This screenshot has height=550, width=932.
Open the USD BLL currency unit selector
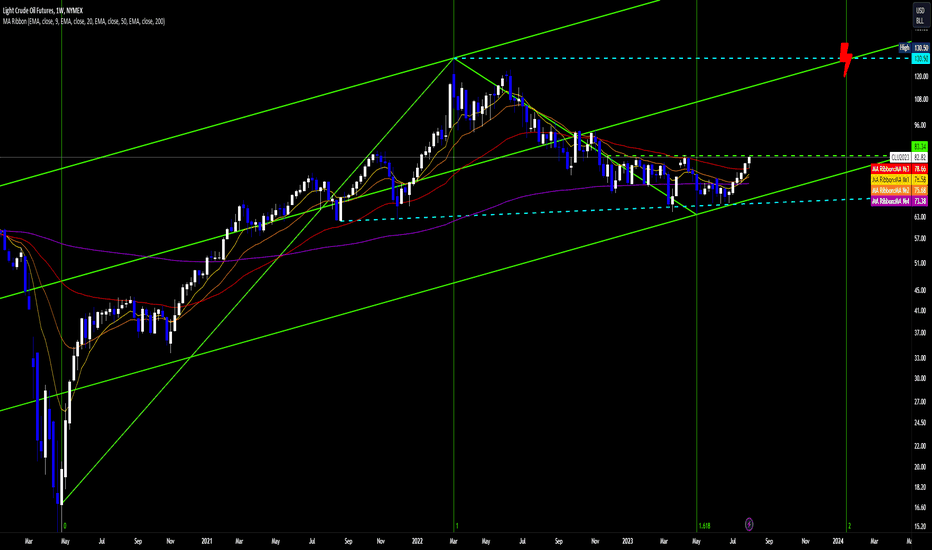920,16
